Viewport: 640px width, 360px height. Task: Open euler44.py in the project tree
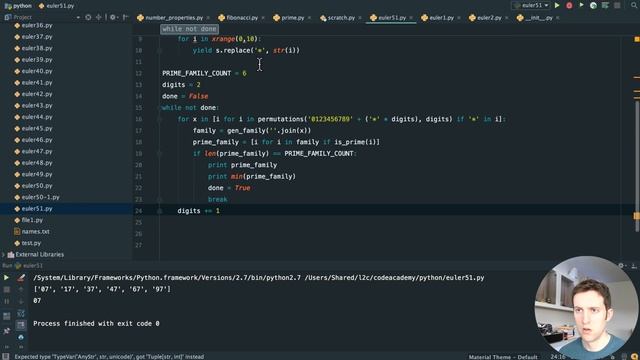coord(37,117)
